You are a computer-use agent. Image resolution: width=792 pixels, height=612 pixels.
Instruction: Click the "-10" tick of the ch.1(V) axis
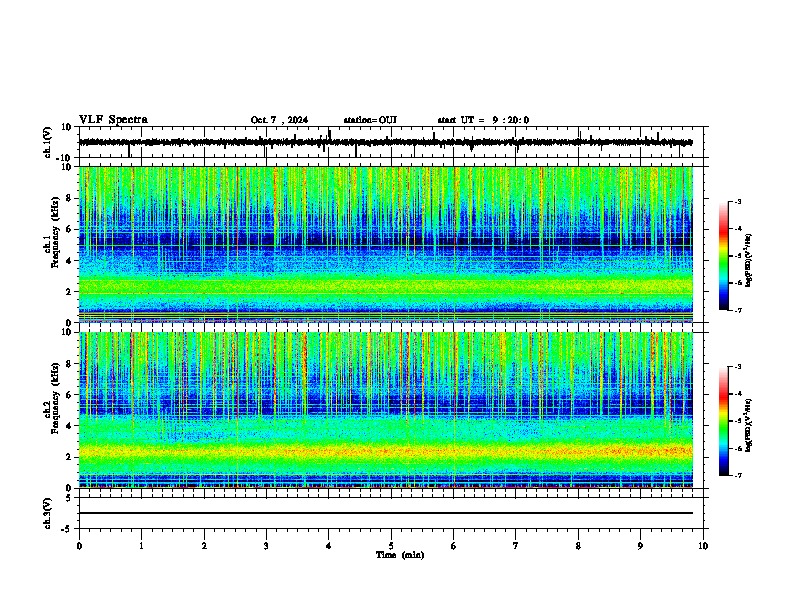pos(65,158)
